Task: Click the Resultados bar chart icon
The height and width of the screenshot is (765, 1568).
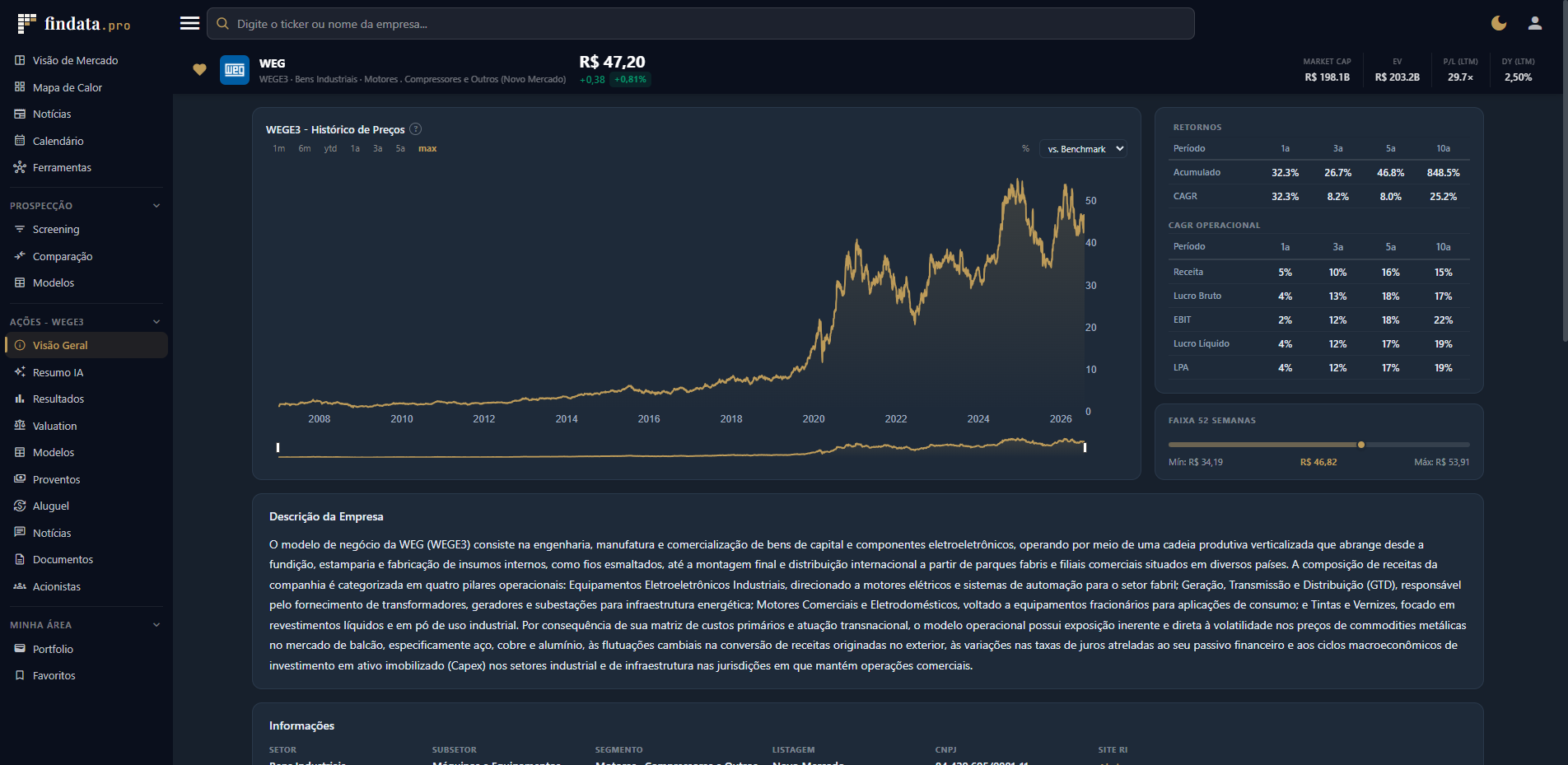Action: pyautogui.click(x=20, y=399)
